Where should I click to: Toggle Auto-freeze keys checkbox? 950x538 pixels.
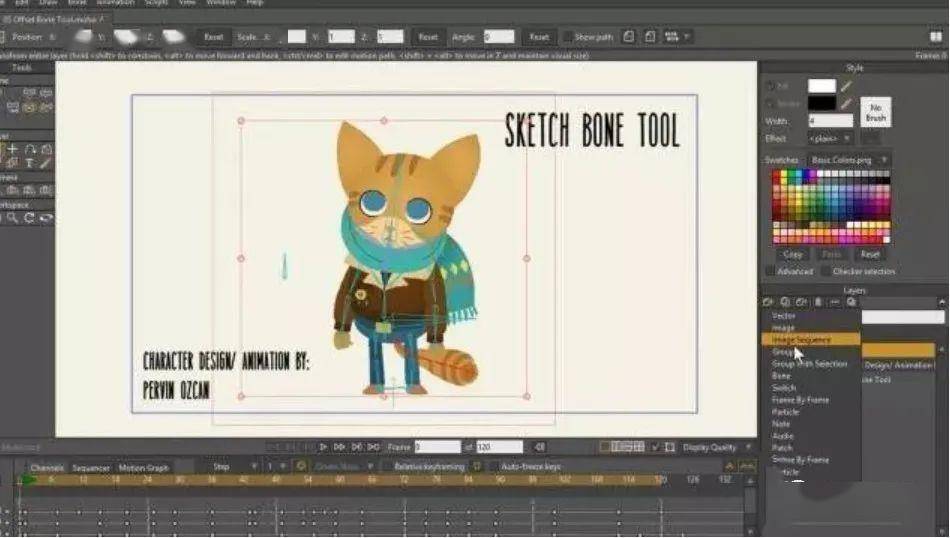click(x=494, y=467)
